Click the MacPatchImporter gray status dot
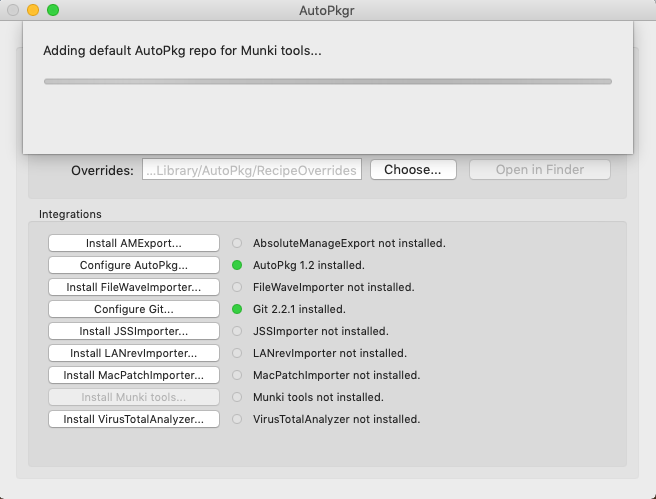The height and width of the screenshot is (499, 656). 237,375
